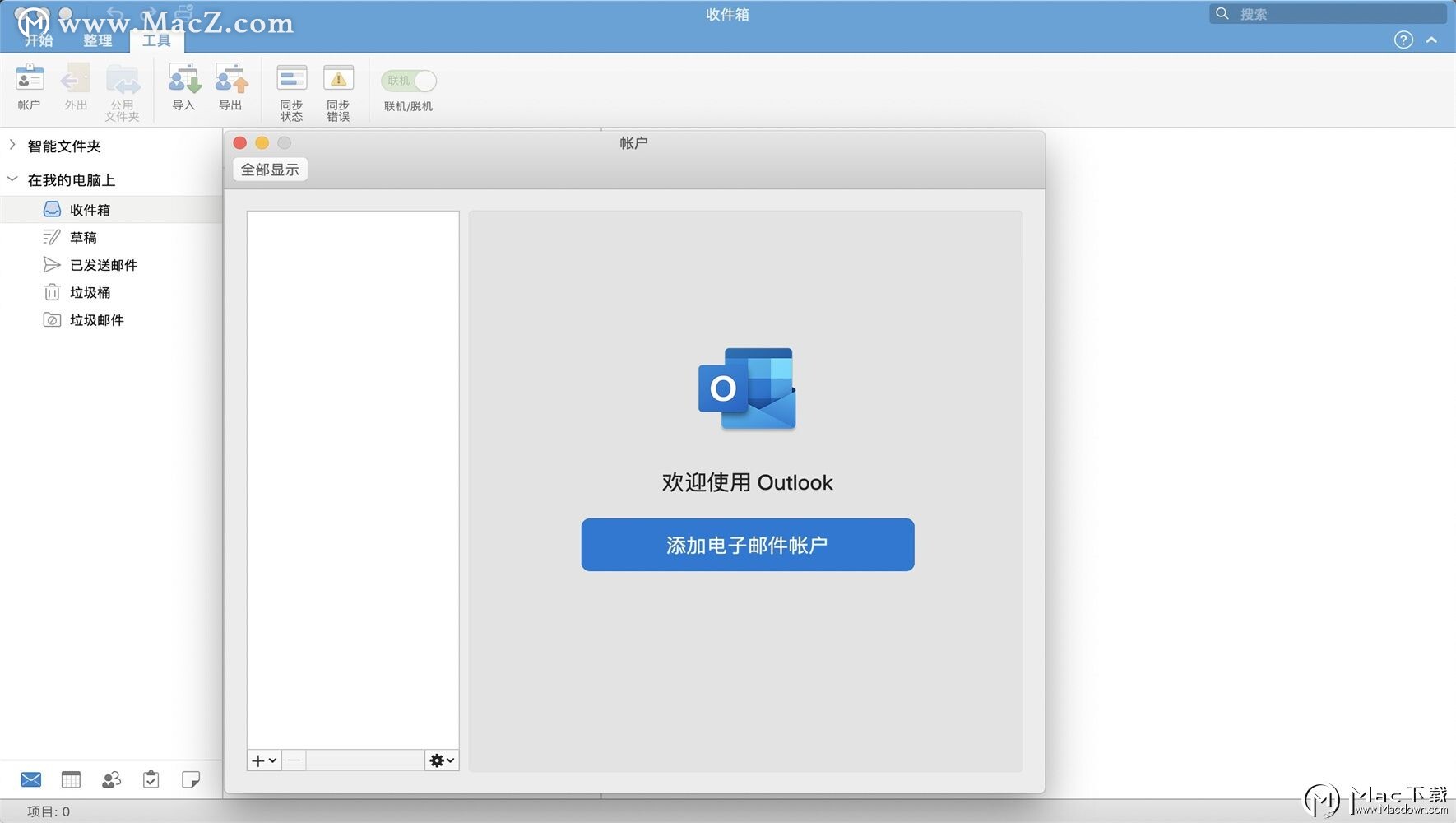Open Sent Items (已发送邮件) folder
Viewport: 1456px width, 823px height.
(x=111, y=265)
